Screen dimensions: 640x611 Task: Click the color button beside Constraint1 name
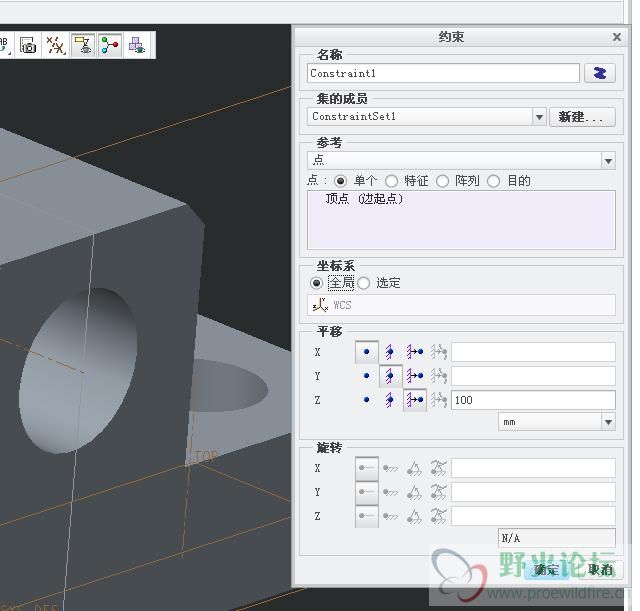[600, 73]
